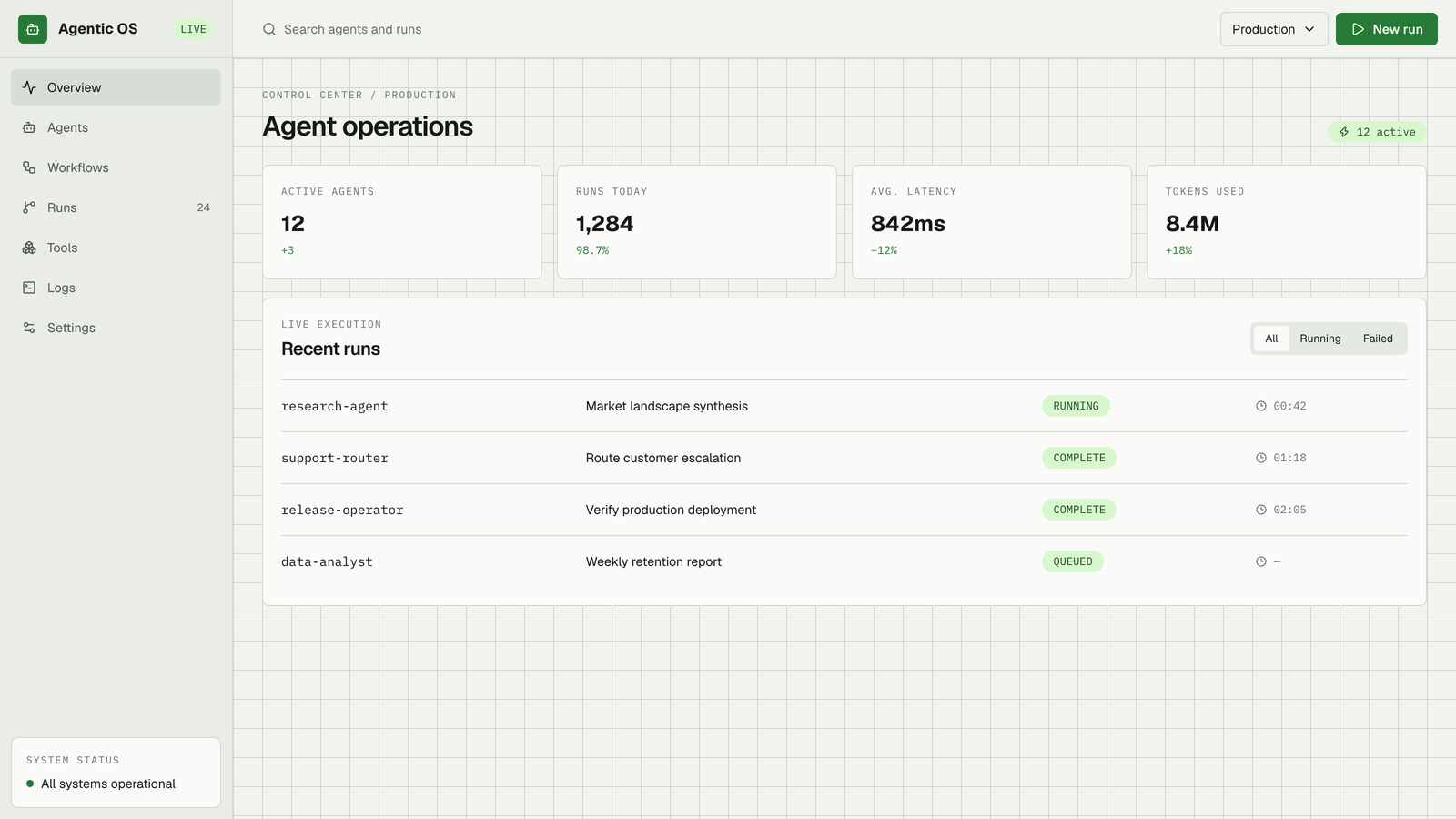Click the support-router run name
This screenshot has width=1456, height=819.
pyautogui.click(x=335, y=458)
